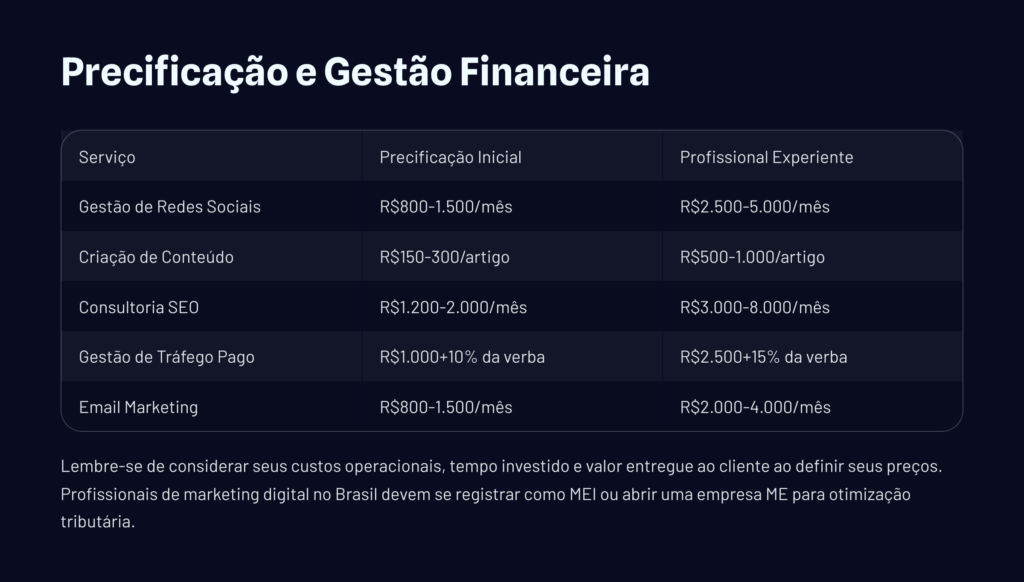The image size is (1024, 582).
Task: Select the 'R$1.000+10% da verba' cell
Action: [x=462, y=357]
